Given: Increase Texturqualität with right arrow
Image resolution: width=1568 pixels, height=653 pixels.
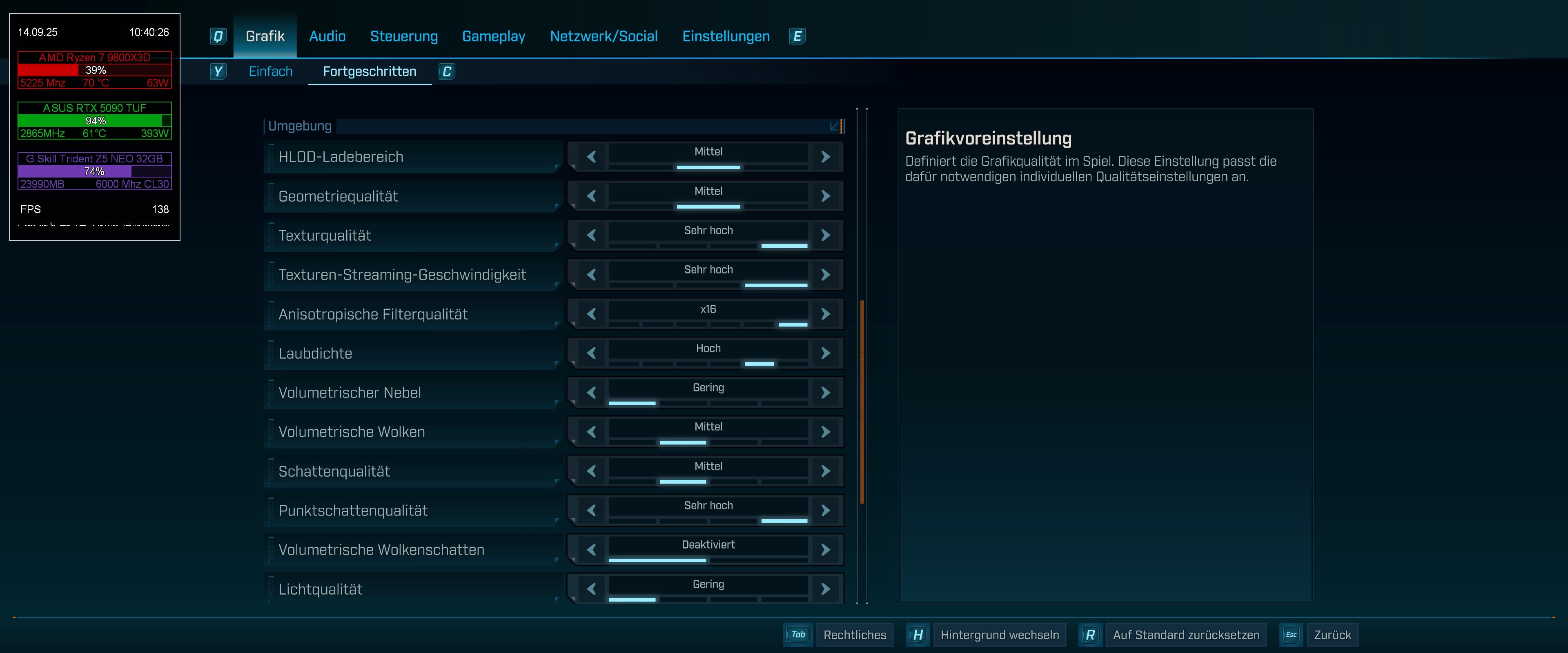Looking at the screenshot, I should pos(825,235).
